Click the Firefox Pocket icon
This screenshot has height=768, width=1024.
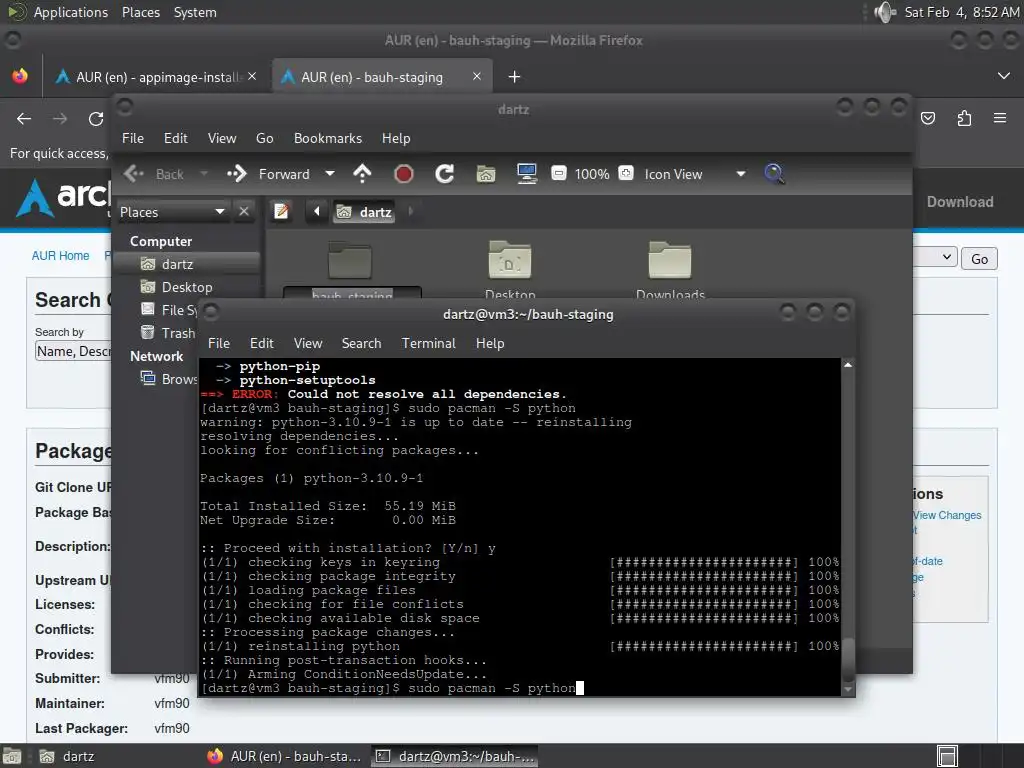click(928, 118)
